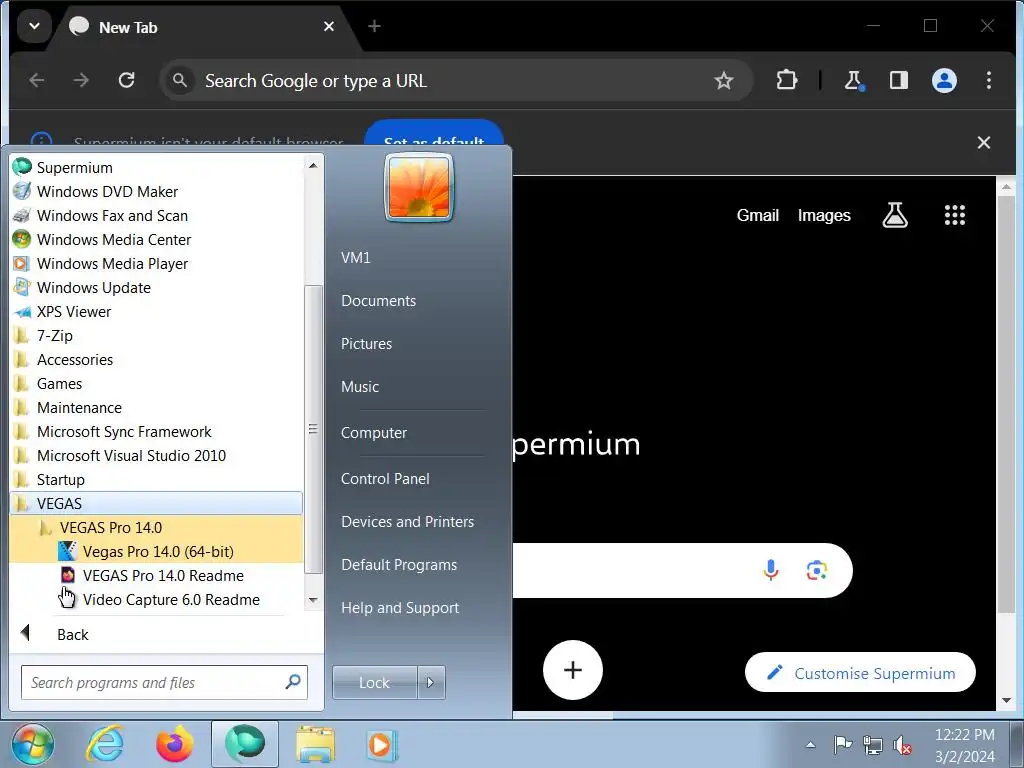Open the Extensions puzzle icon

787,80
